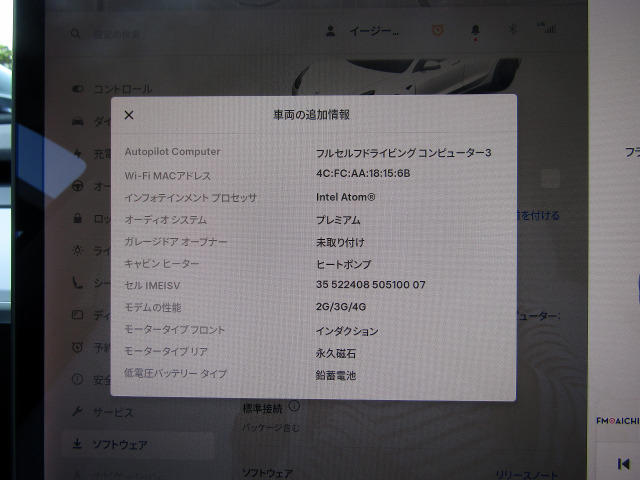Select the seat icon in sidebar

(78, 282)
